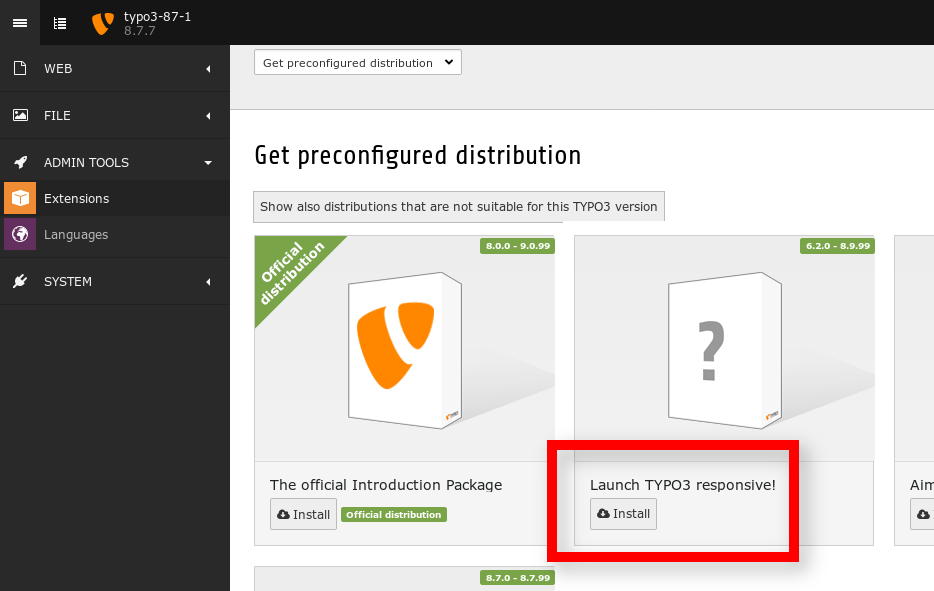Click the SYSTEM plug icon
This screenshot has width=934, height=591.
[20, 281]
